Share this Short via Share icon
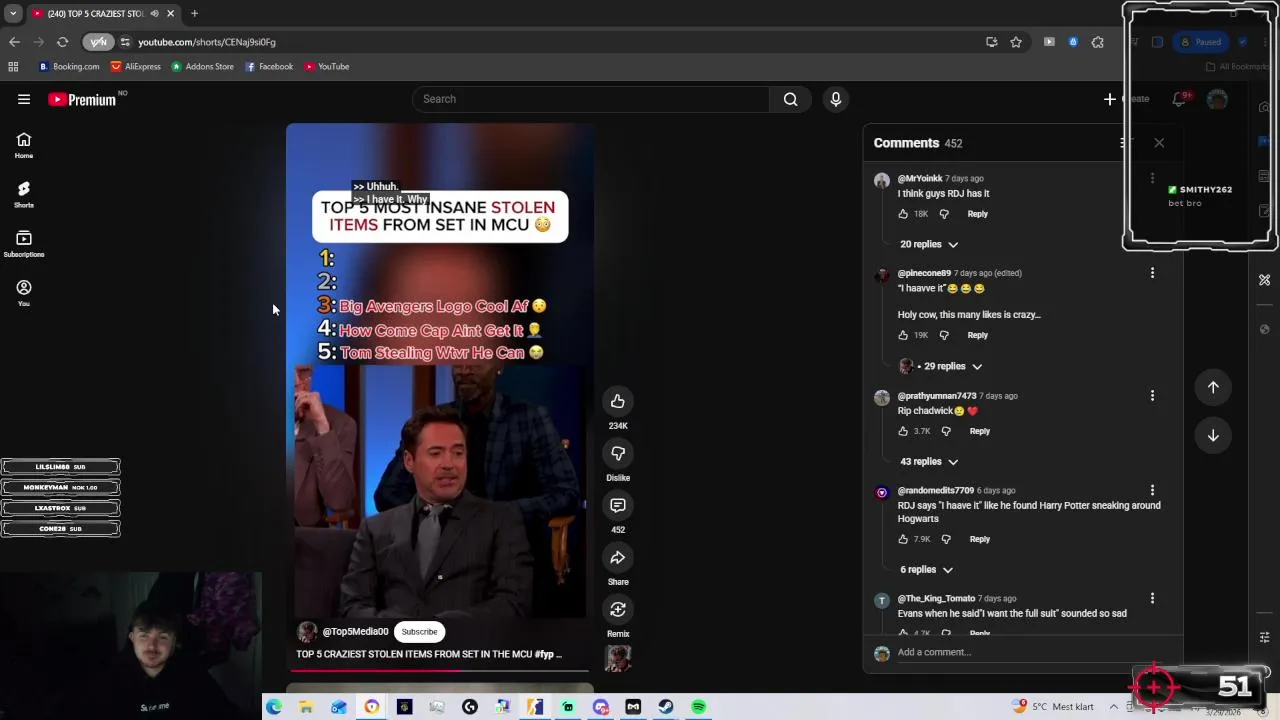The height and width of the screenshot is (720, 1280). pos(618,558)
